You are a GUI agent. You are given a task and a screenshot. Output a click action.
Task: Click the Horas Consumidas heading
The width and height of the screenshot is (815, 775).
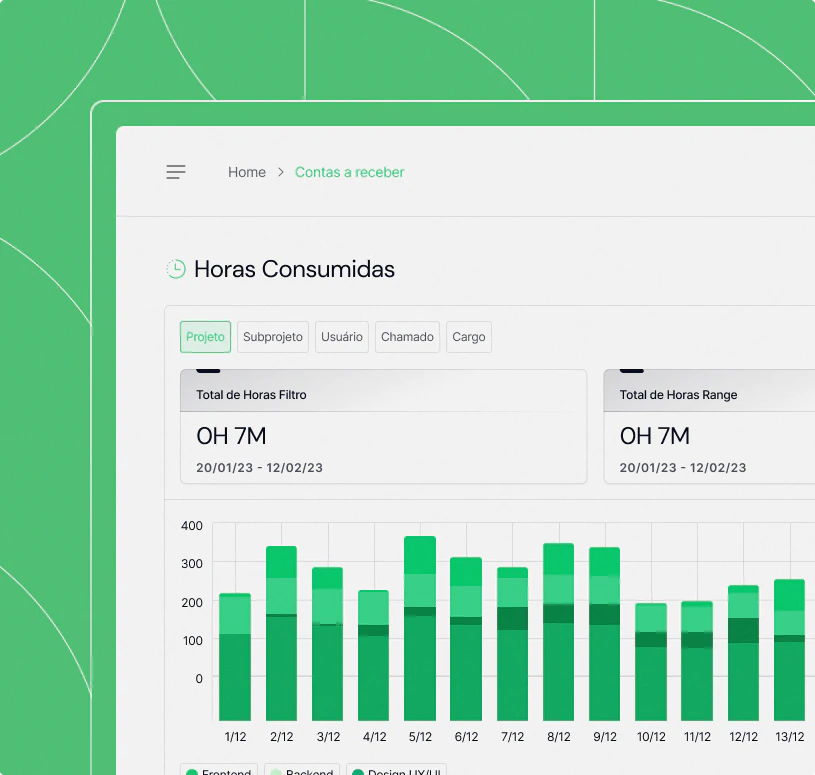pos(294,269)
